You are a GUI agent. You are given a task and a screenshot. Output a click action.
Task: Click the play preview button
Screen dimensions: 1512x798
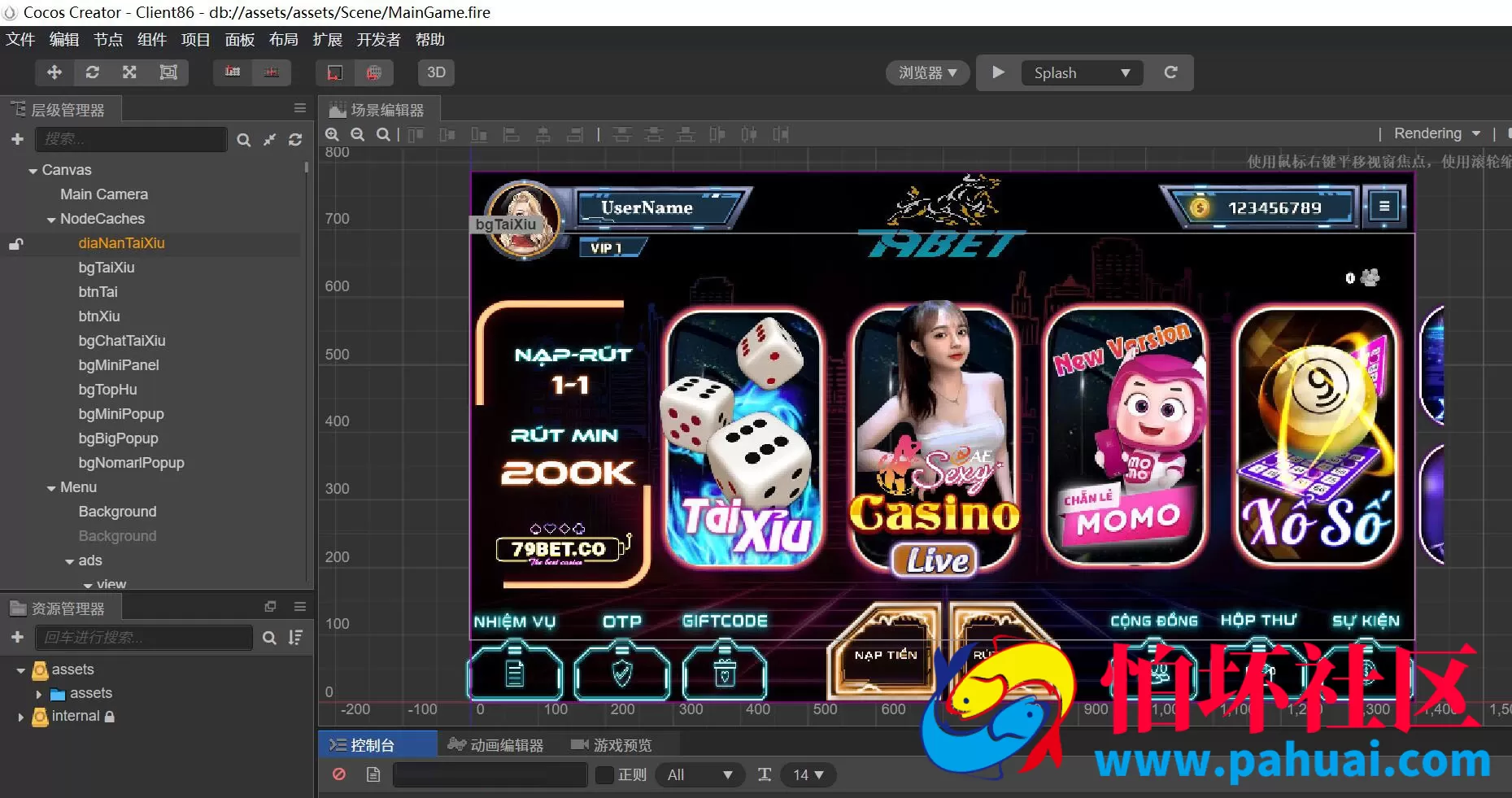[x=999, y=72]
